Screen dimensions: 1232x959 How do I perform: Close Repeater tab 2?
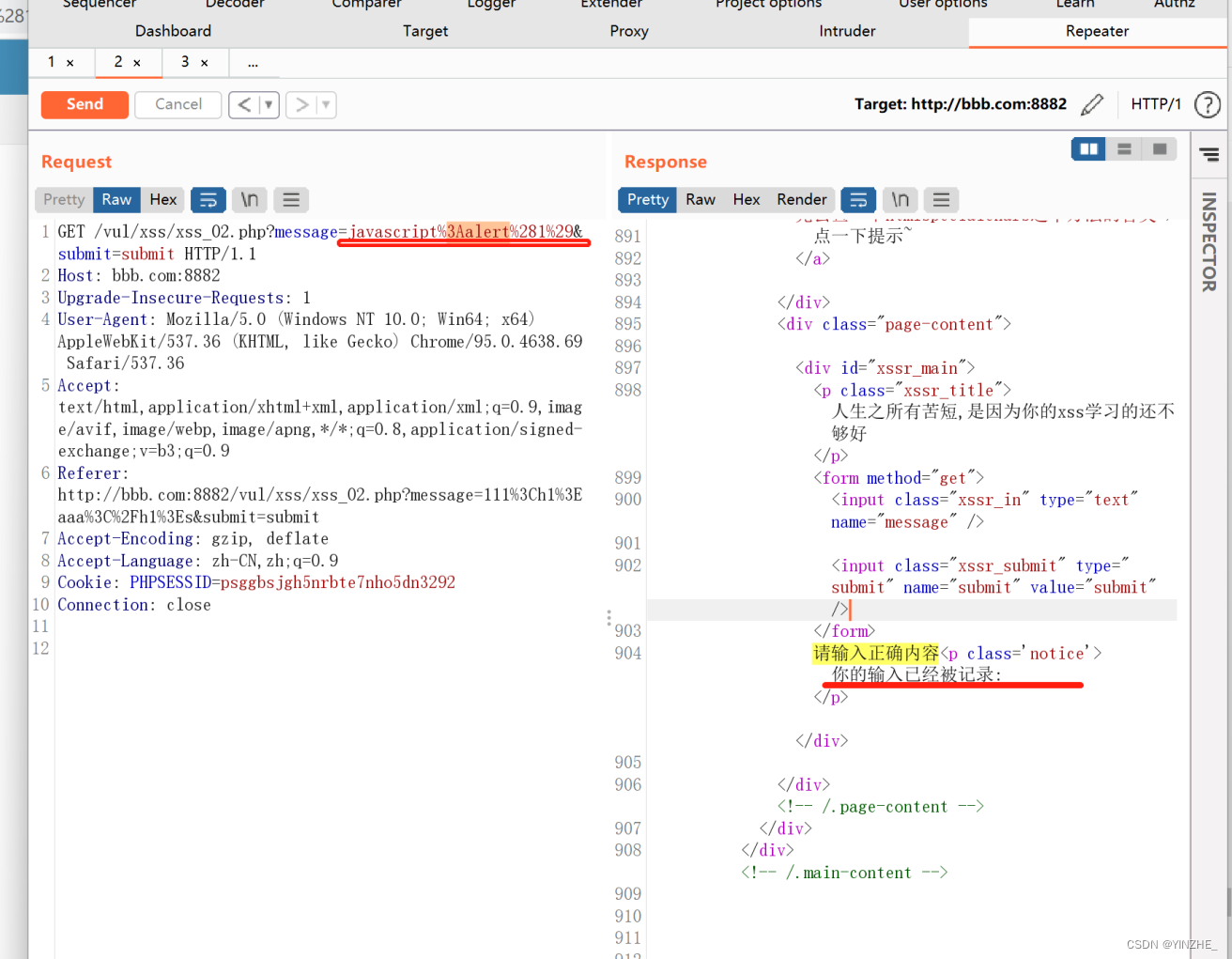[x=137, y=63]
